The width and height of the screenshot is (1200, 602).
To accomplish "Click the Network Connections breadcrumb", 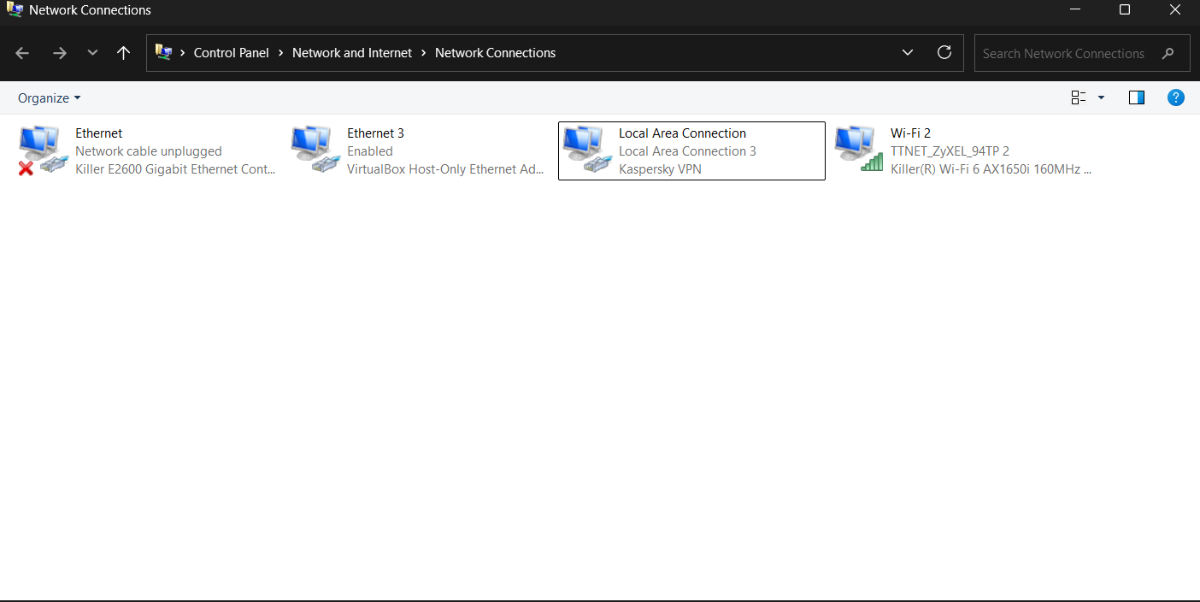I will point(495,53).
